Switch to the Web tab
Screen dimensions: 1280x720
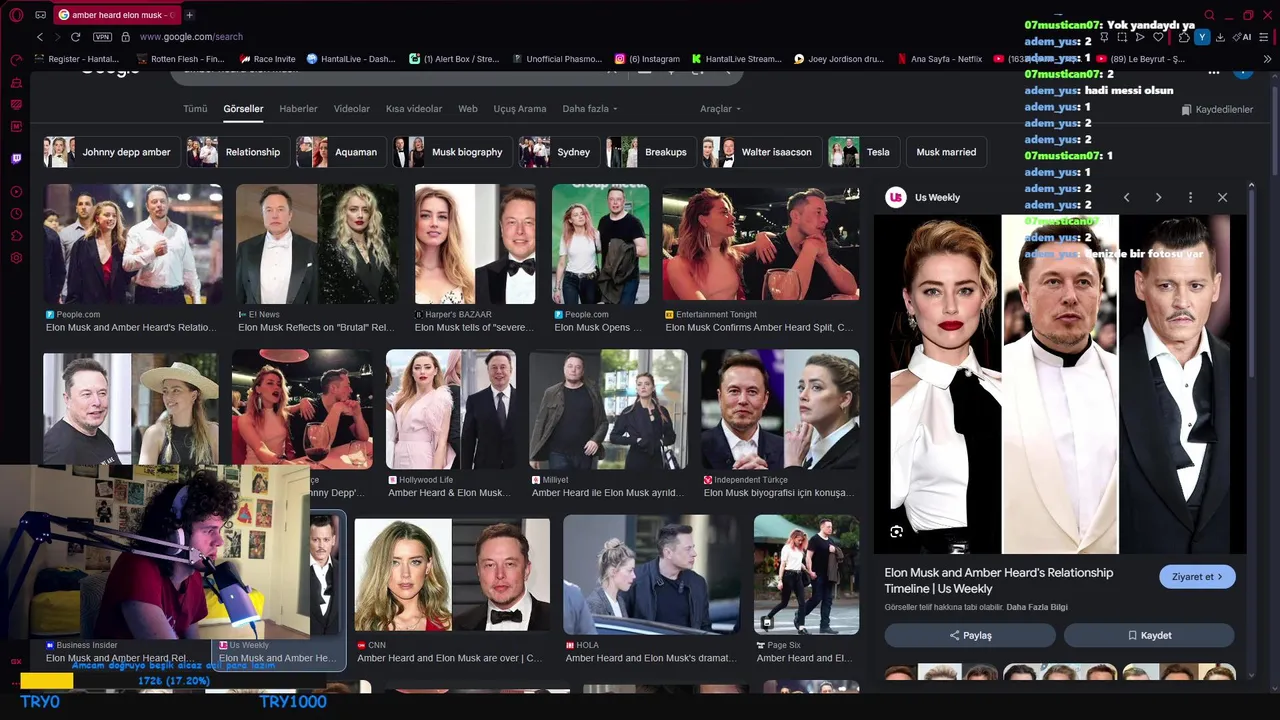click(x=468, y=108)
